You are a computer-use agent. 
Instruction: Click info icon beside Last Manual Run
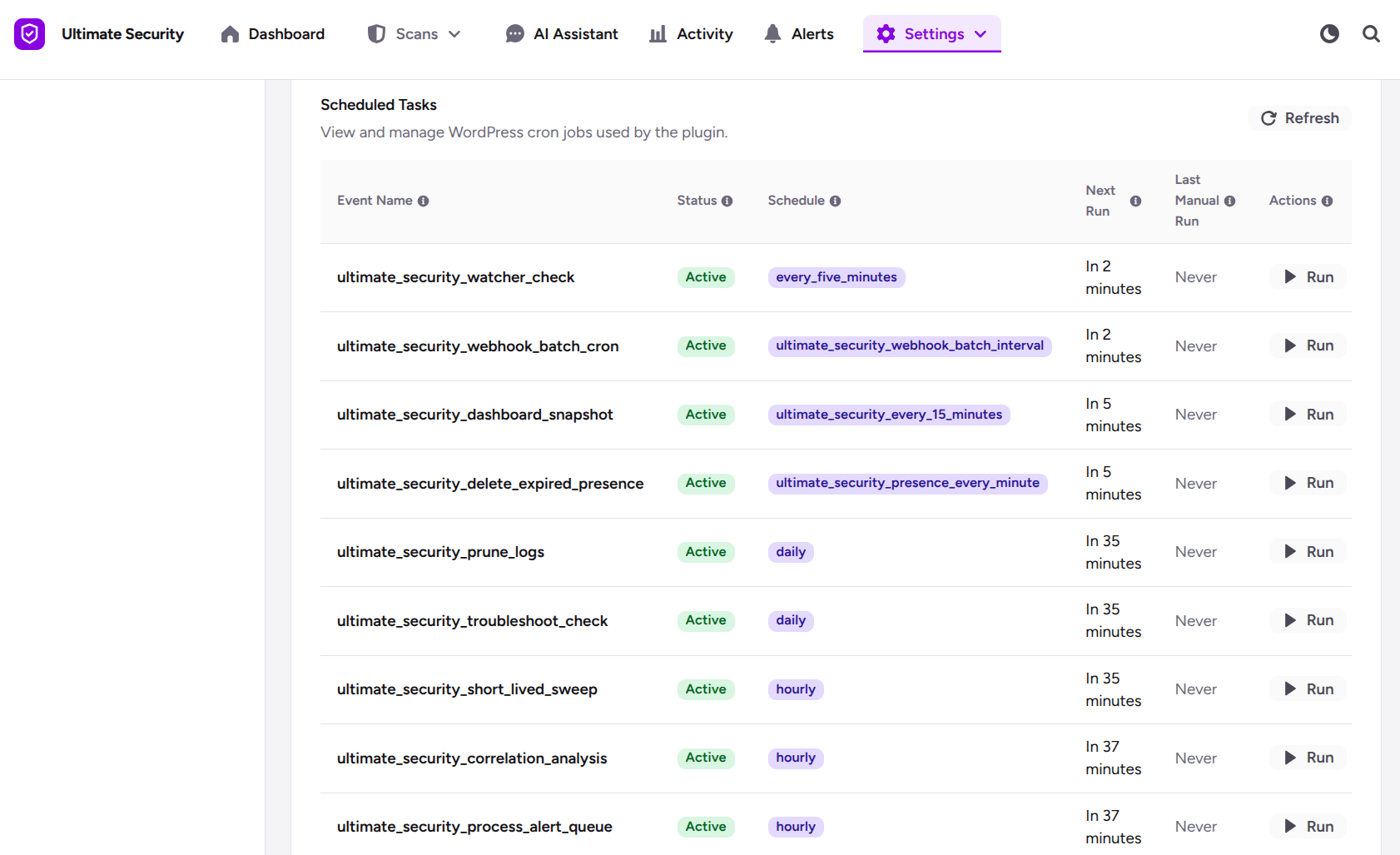tap(1229, 201)
